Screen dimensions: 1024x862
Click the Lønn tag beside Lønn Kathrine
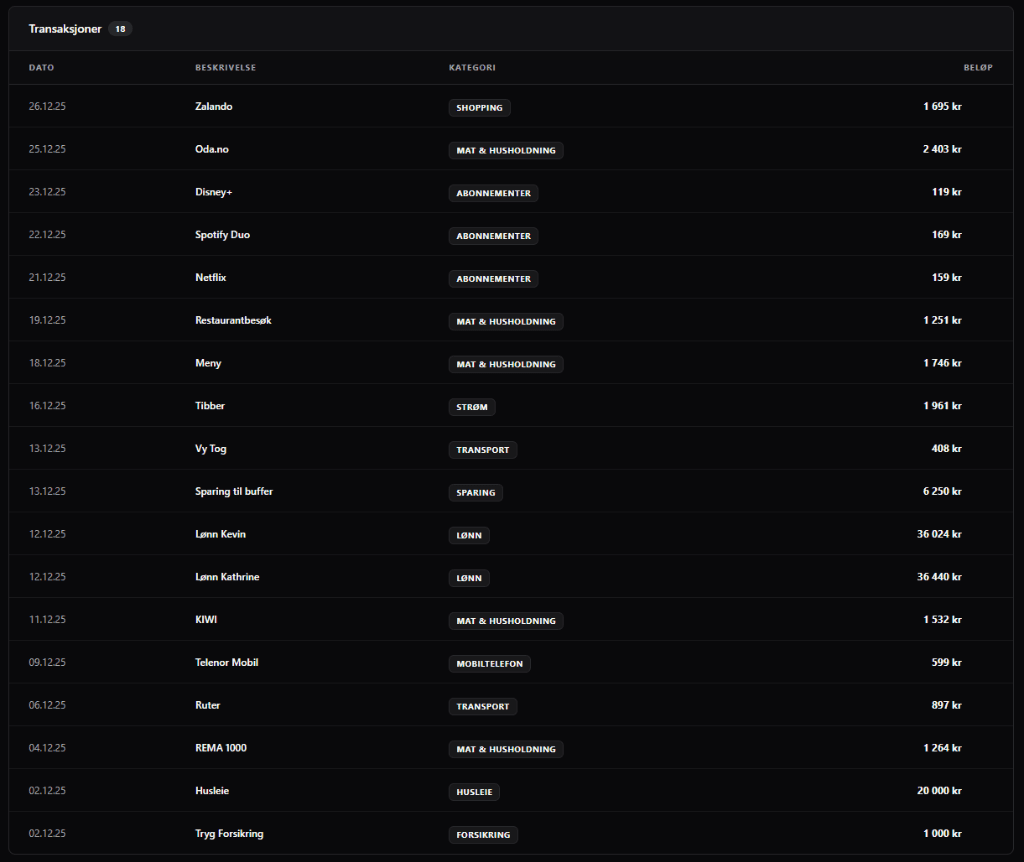click(469, 578)
